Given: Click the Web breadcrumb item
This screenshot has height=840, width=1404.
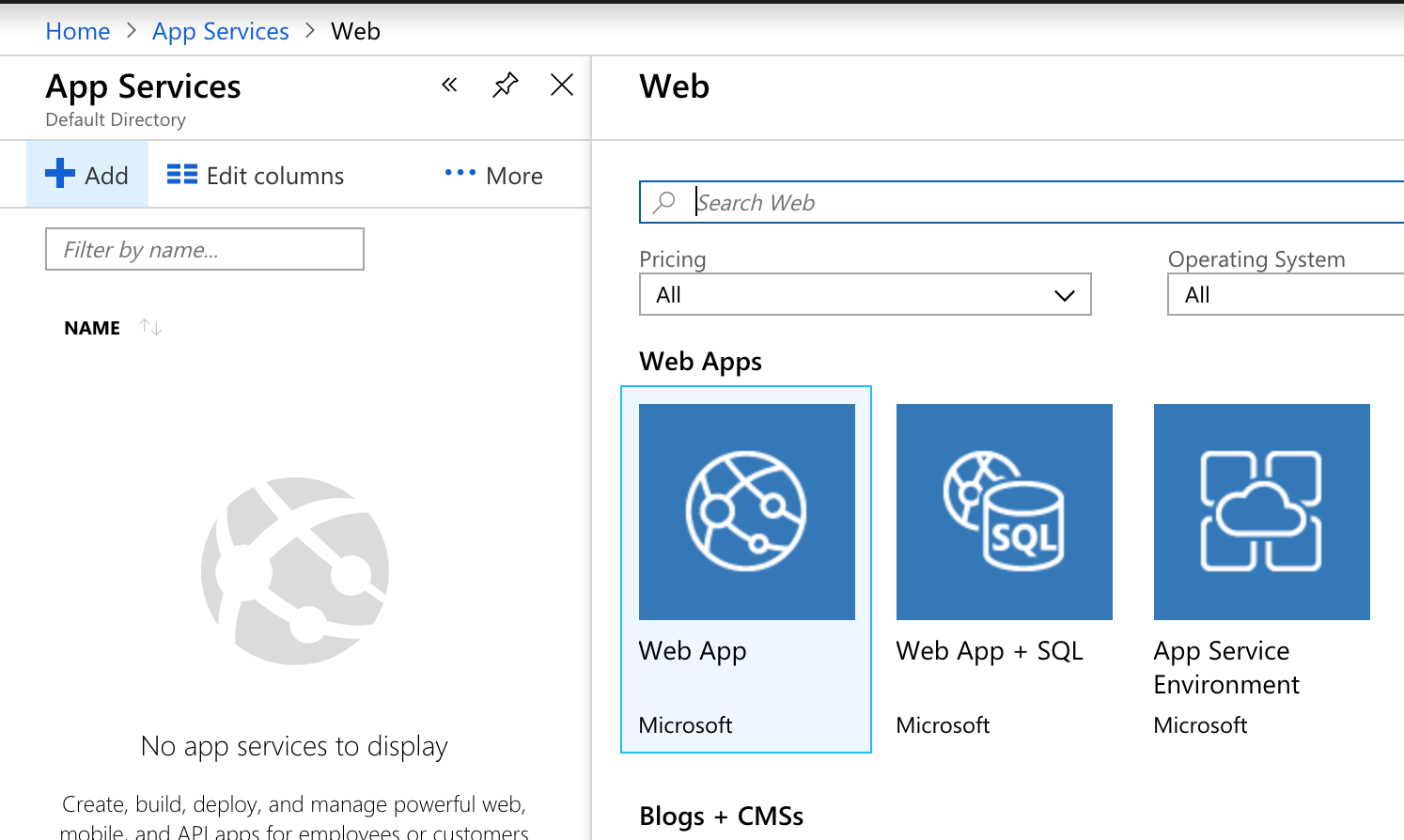Looking at the screenshot, I should [x=355, y=31].
